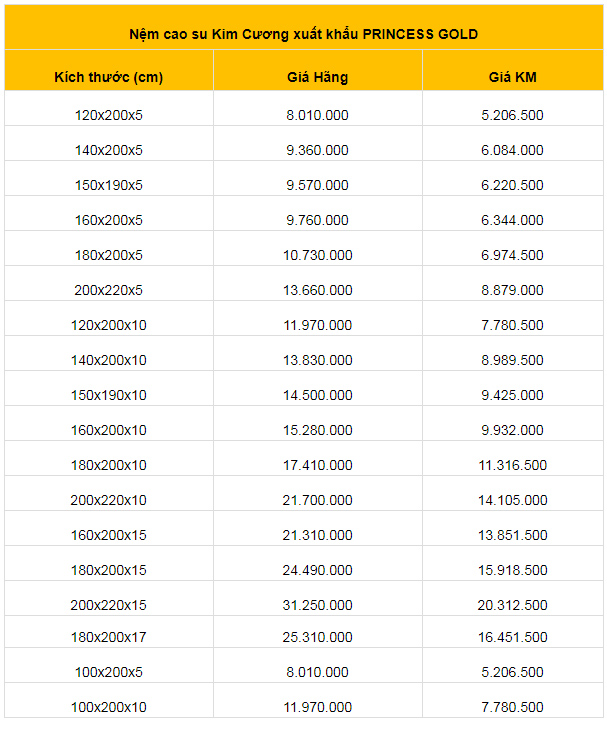Select the 180x200x15 size cell
The image size is (607, 729).
[109, 570]
